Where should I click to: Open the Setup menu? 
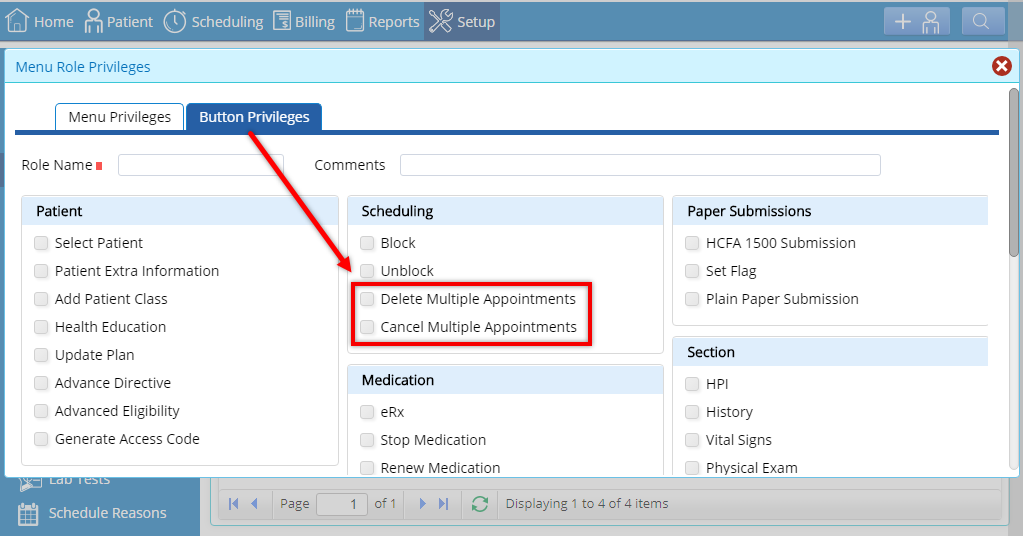pyautogui.click(x=462, y=21)
